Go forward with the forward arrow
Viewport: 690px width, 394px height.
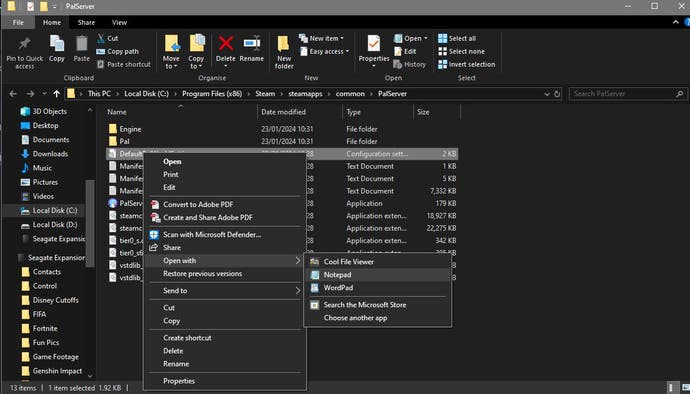click(30, 94)
